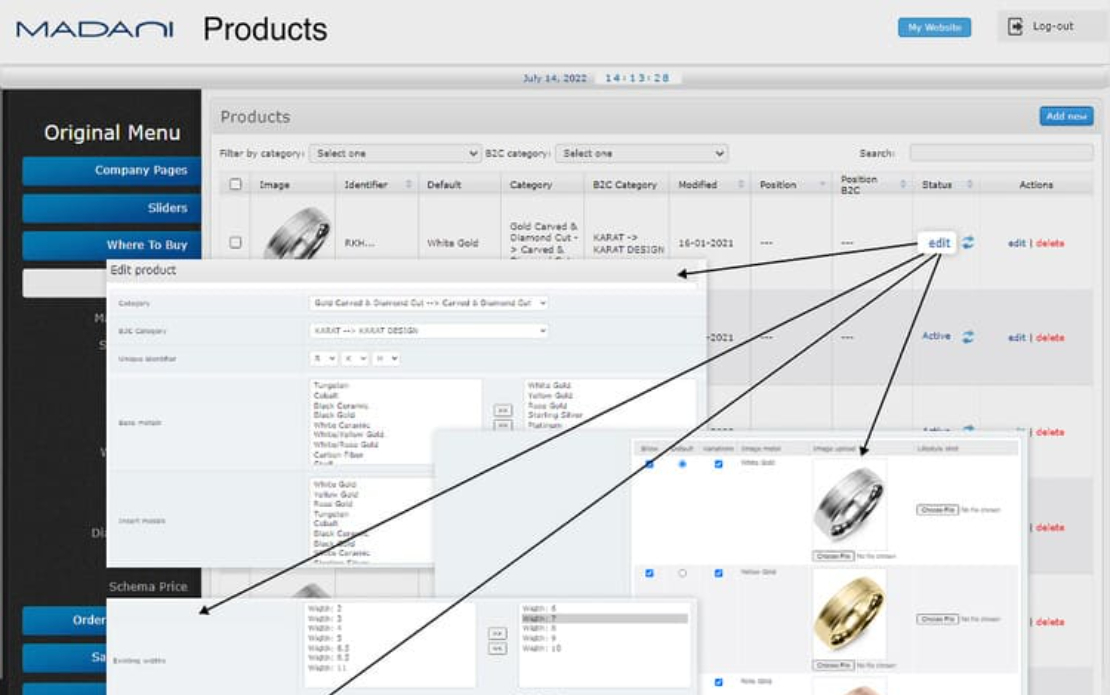This screenshot has width=1110, height=695.
Task: Click the My Website button
Action: tap(934, 28)
